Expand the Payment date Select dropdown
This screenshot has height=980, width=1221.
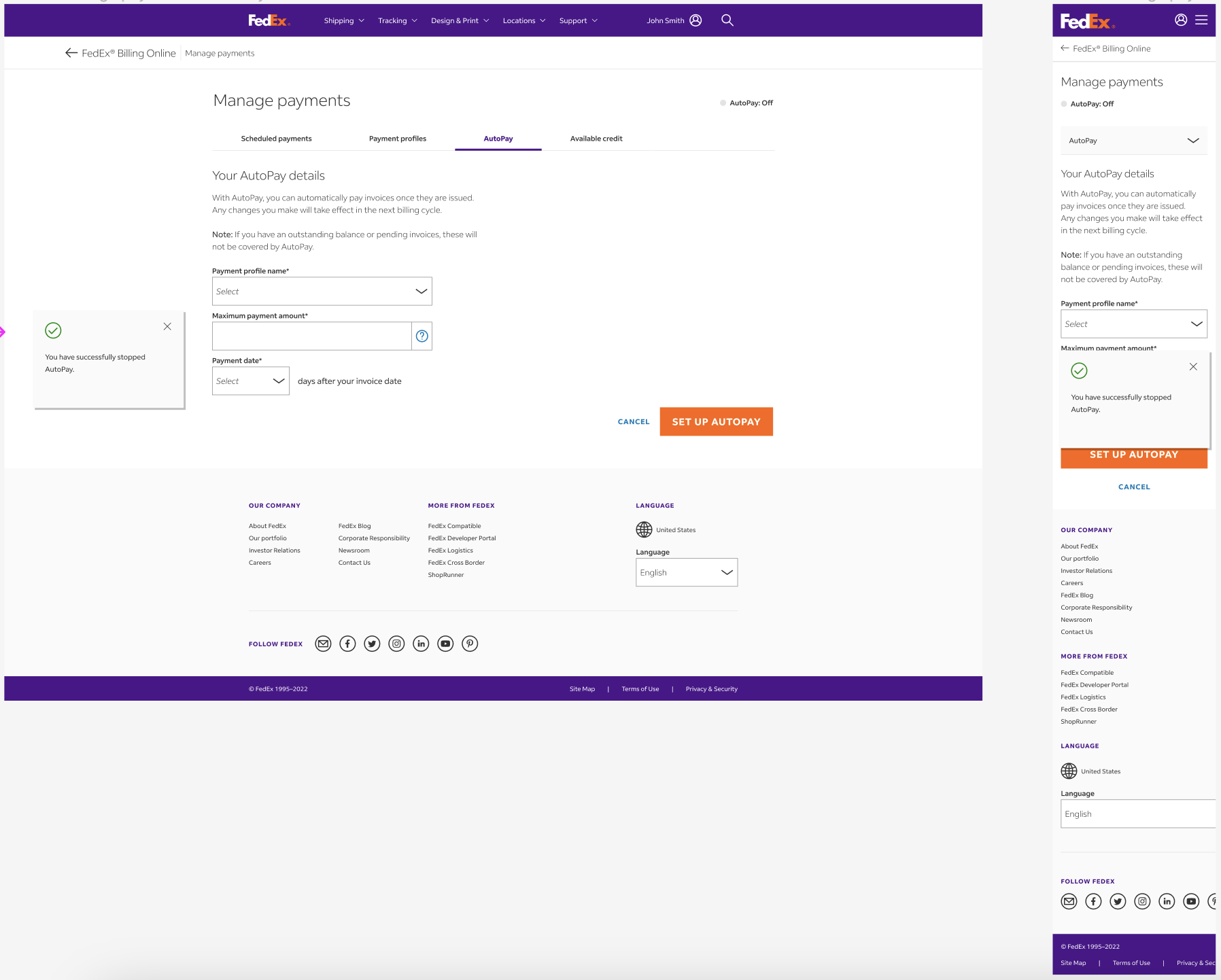[250, 381]
